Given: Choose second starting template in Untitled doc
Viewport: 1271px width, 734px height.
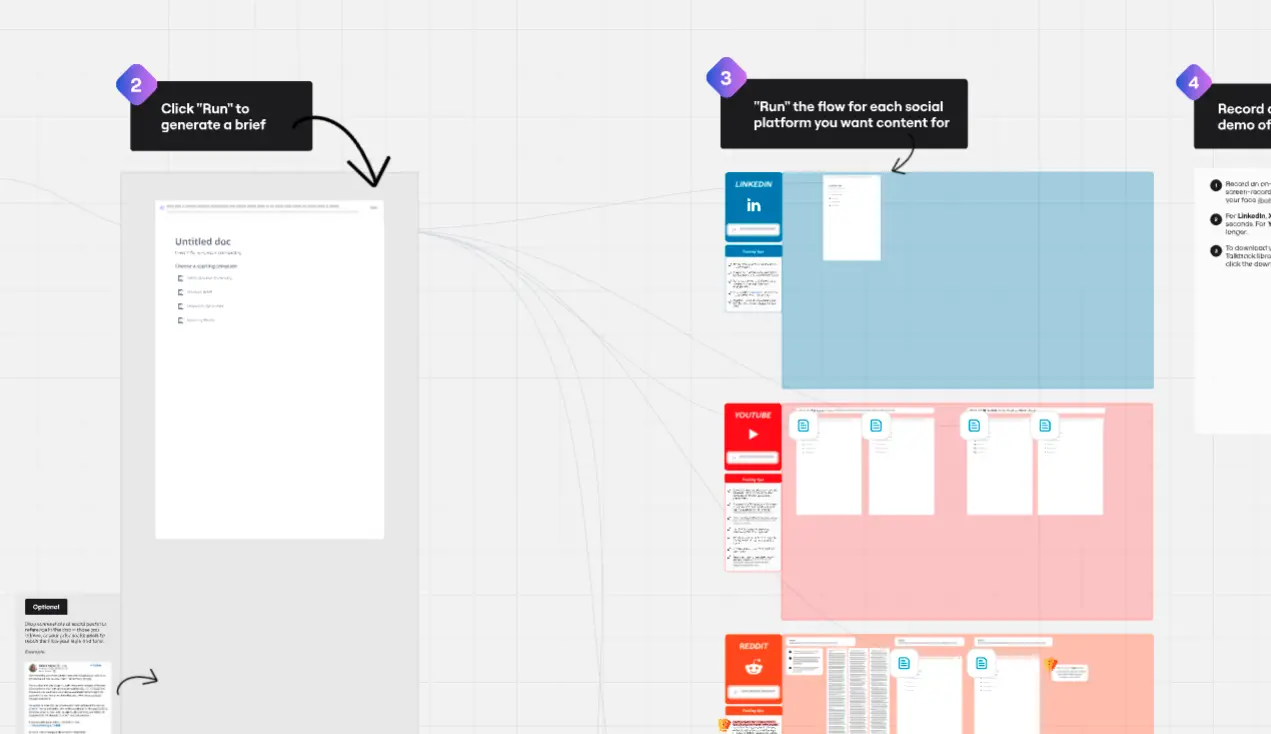Looking at the screenshot, I should [199, 292].
